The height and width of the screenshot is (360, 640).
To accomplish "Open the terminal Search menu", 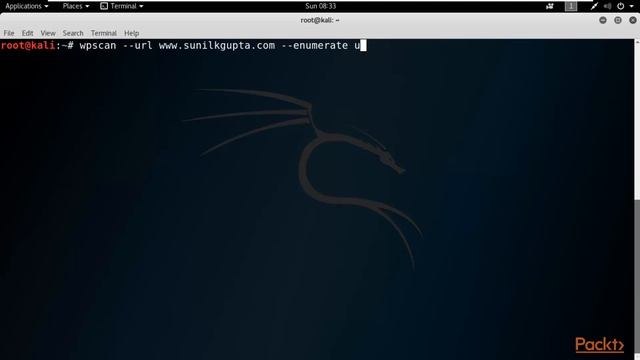I will pos(73,33).
